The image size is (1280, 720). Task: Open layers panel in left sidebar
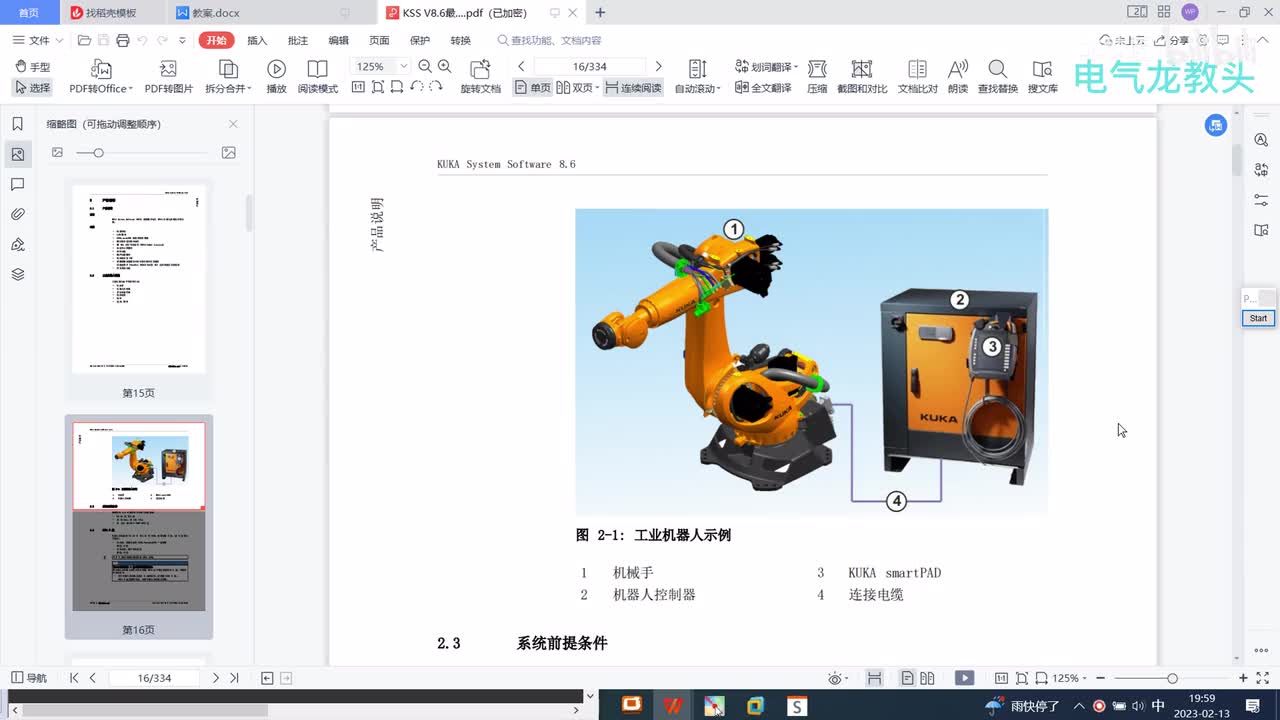click(17, 274)
